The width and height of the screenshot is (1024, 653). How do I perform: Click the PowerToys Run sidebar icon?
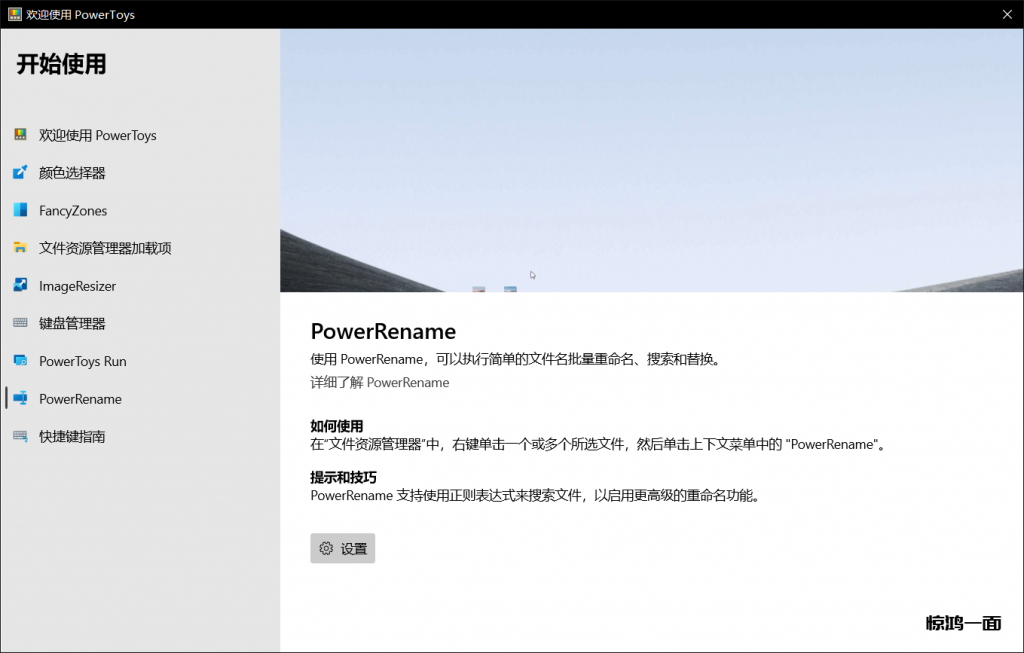(x=20, y=361)
